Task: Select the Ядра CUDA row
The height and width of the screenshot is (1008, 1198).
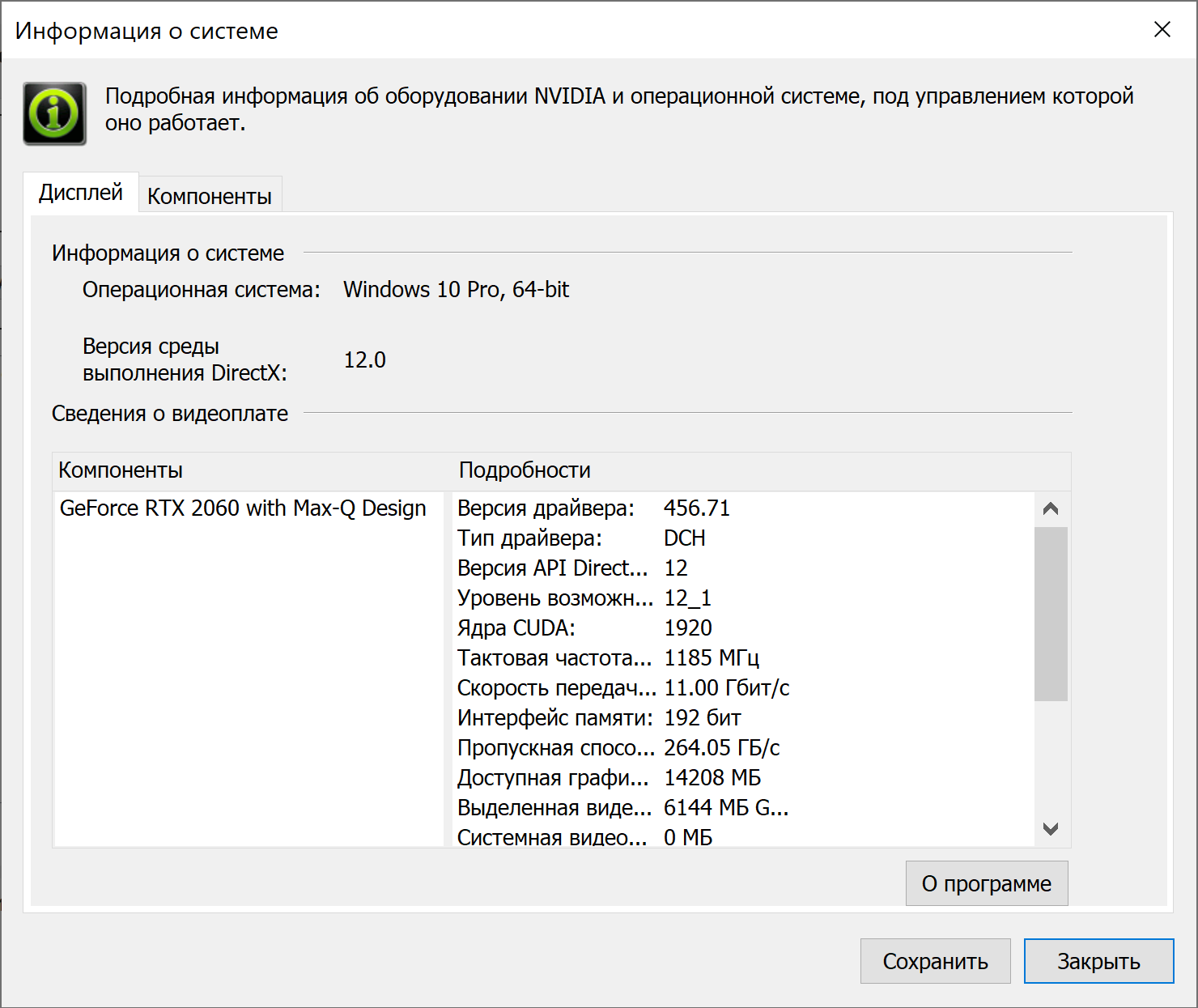Action: (743, 628)
